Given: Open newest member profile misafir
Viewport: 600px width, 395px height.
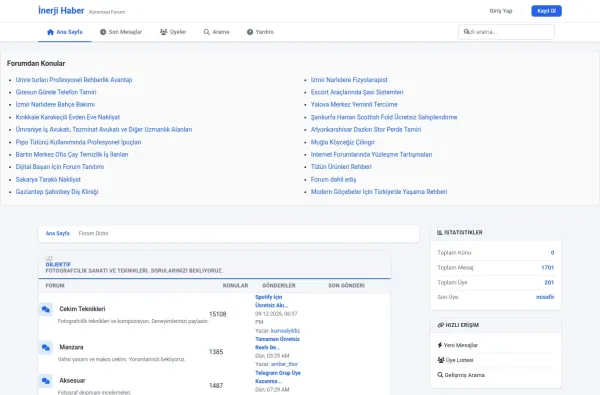Looking at the screenshot, I should [x=545, y=297].
